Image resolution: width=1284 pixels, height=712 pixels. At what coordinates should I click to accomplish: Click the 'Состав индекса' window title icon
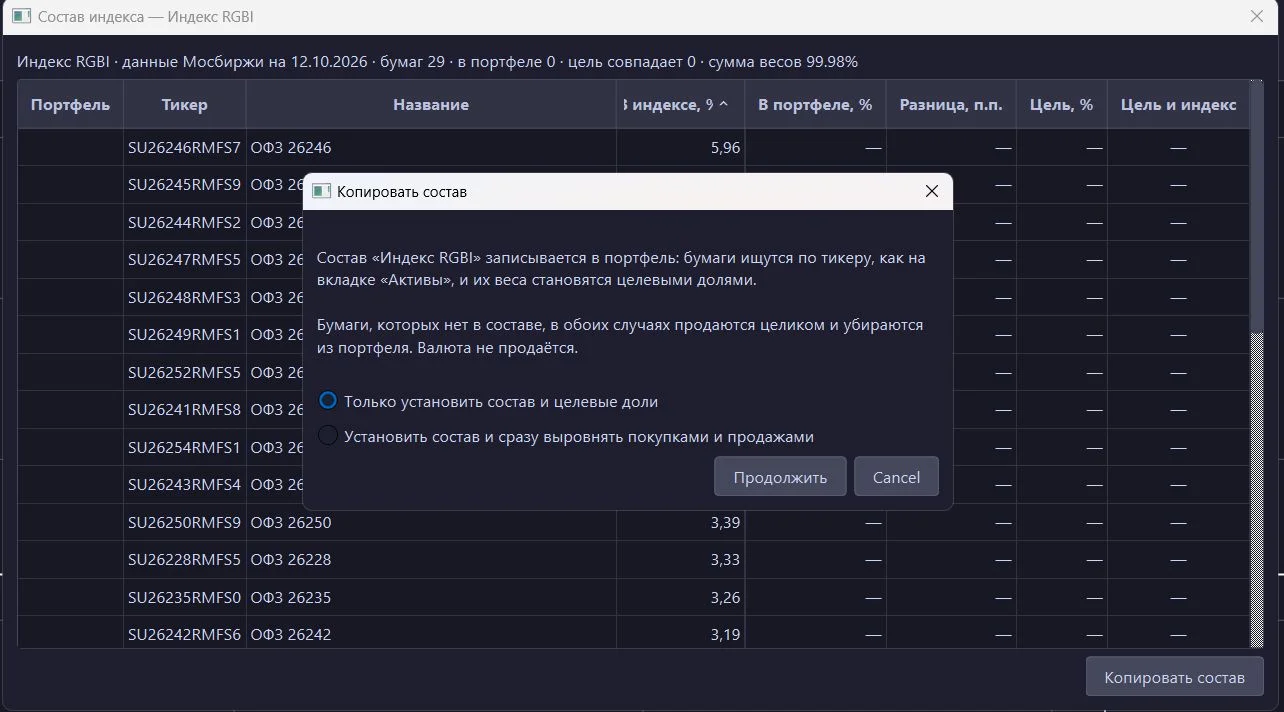tap(21, 17)
